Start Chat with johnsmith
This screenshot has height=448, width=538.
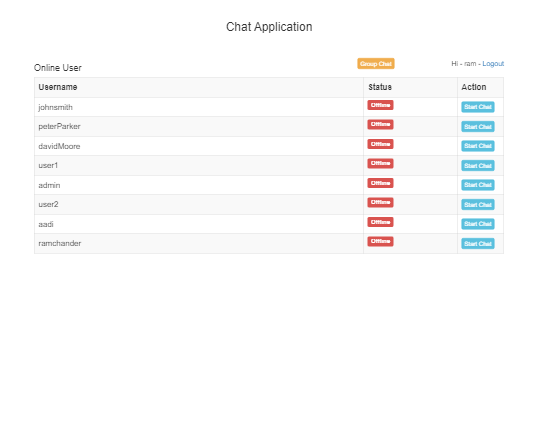tap(478, 107)
